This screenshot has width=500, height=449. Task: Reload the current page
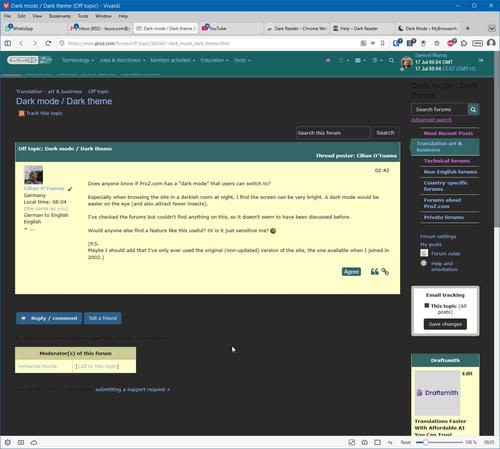pos(48,43)
